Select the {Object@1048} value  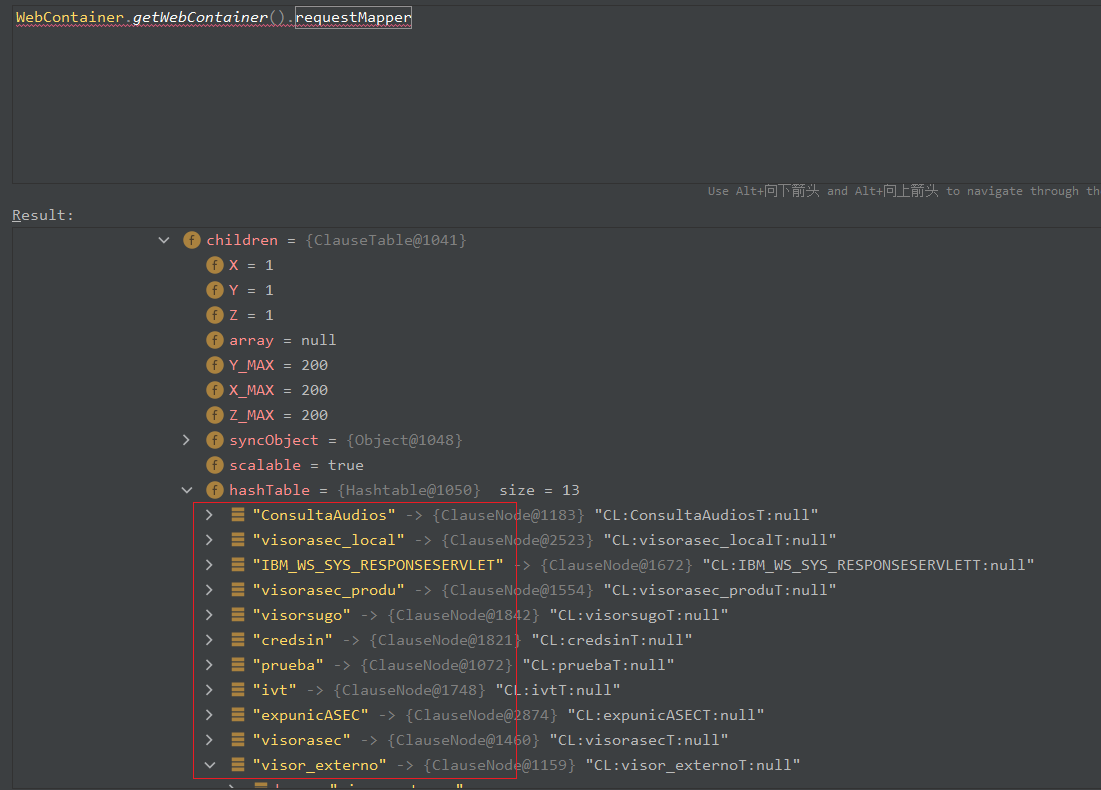point(404,440)
